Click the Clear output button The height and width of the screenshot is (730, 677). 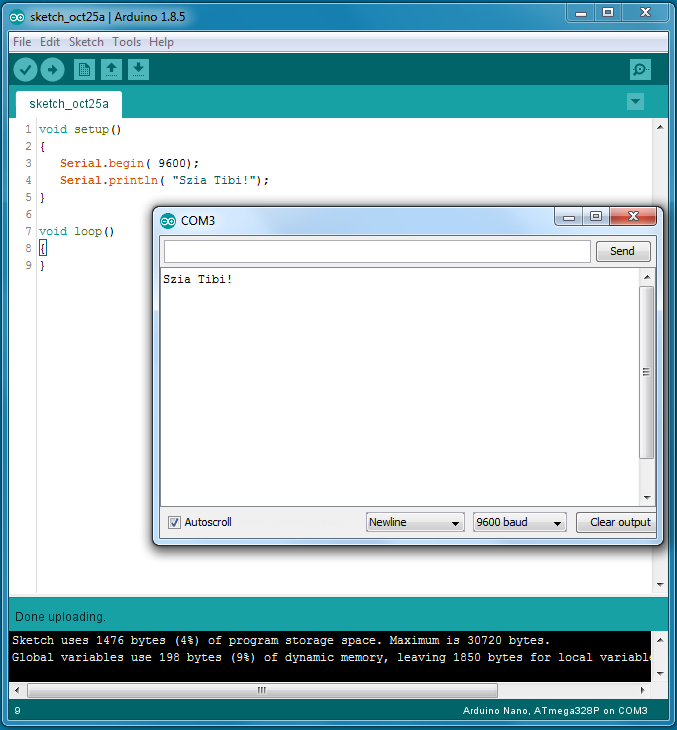[617, 522]
